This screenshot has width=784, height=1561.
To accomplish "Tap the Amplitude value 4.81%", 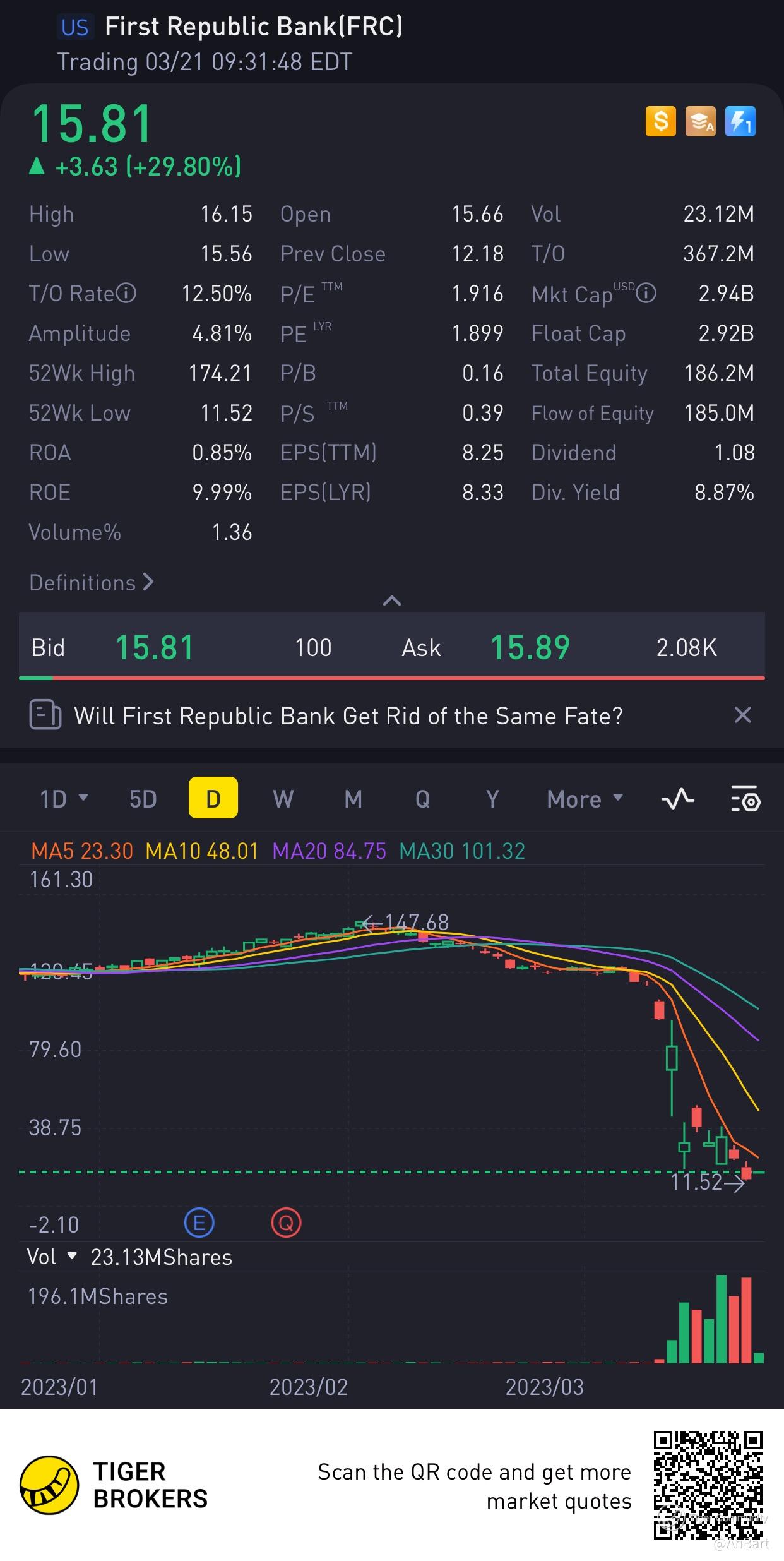I will 222,333.
